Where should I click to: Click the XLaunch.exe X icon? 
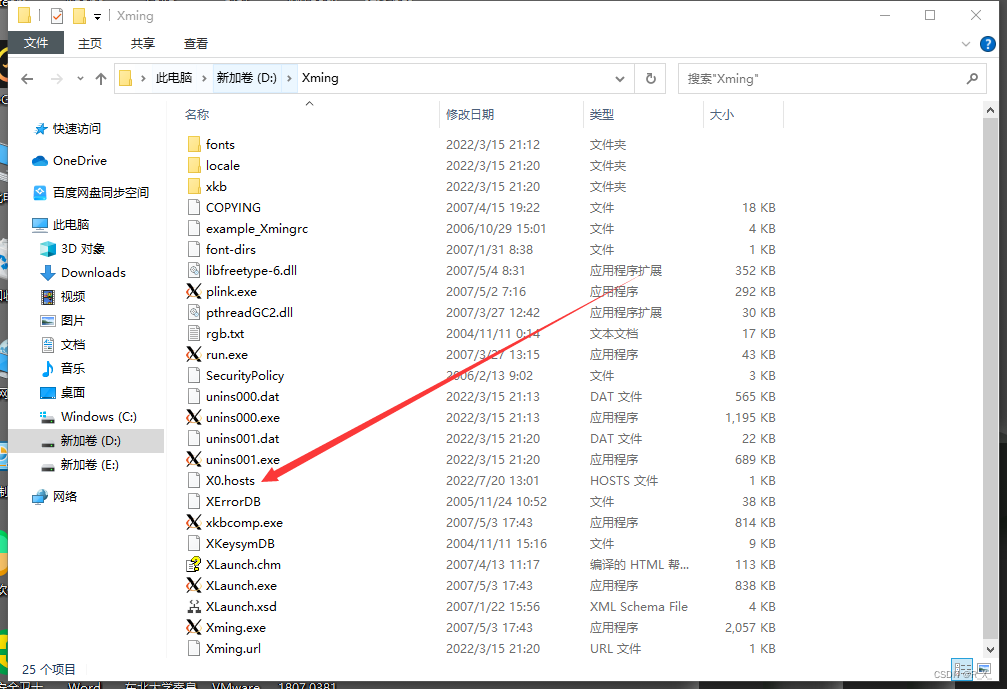point(193,585)
